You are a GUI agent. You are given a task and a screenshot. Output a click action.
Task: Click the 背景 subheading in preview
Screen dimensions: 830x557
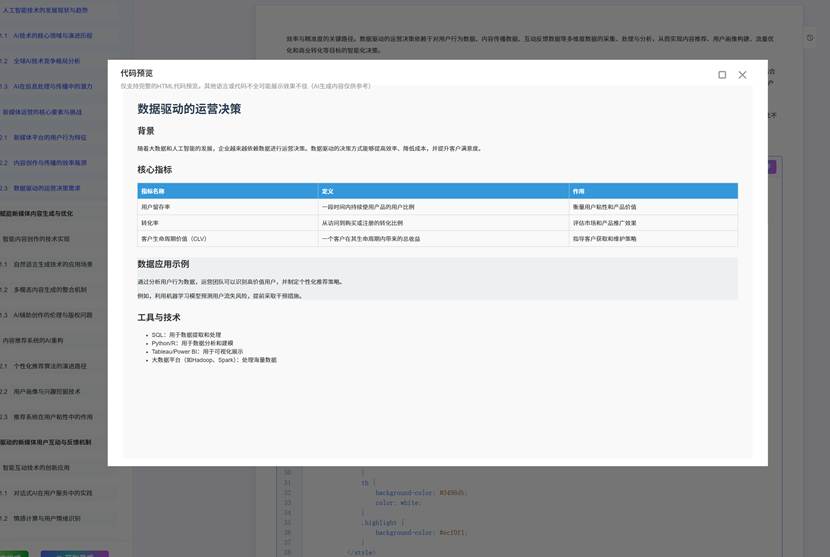tap(146, 131)
